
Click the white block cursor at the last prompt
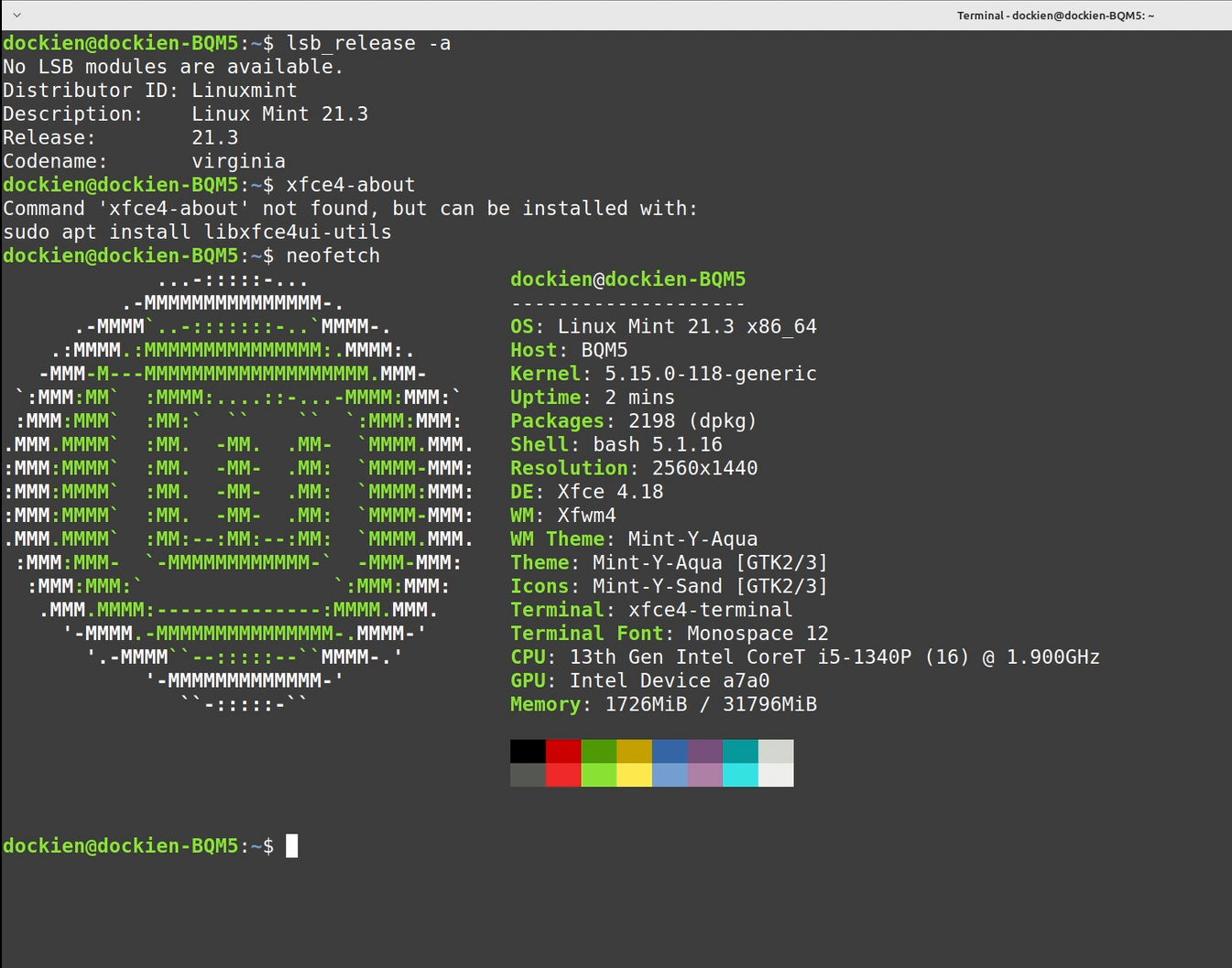click(x=291, y=846)
